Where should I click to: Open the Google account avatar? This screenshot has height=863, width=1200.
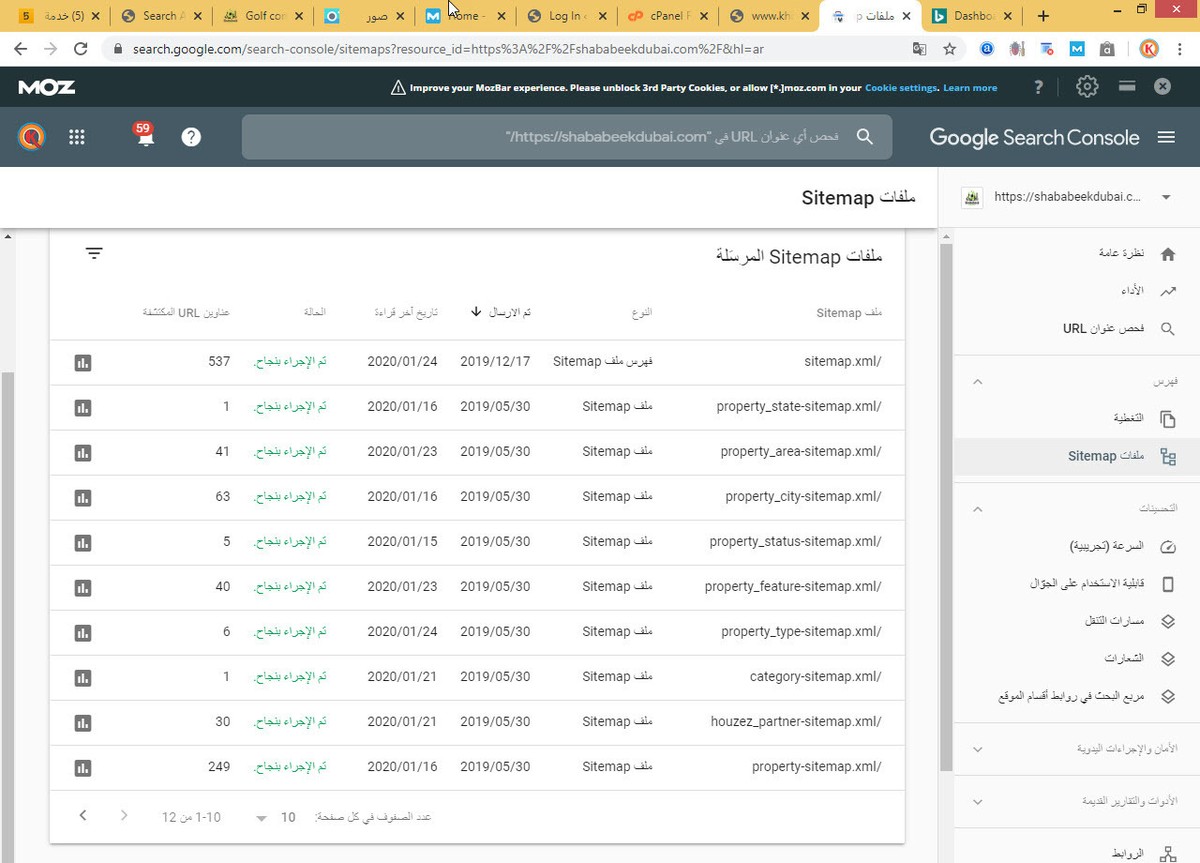pos(32,137)
